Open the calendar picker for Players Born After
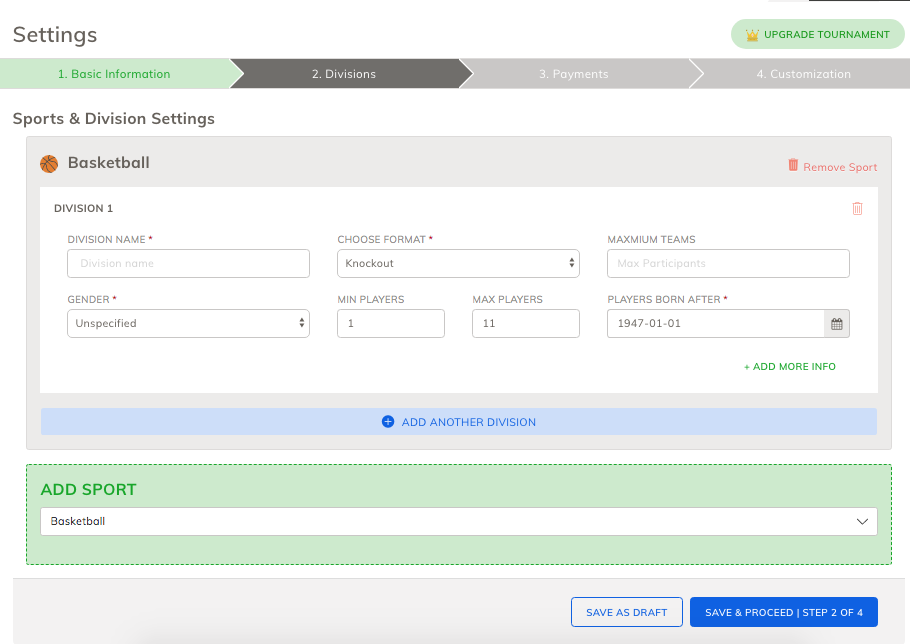This screenshot has height=644, width=910. 836,324
